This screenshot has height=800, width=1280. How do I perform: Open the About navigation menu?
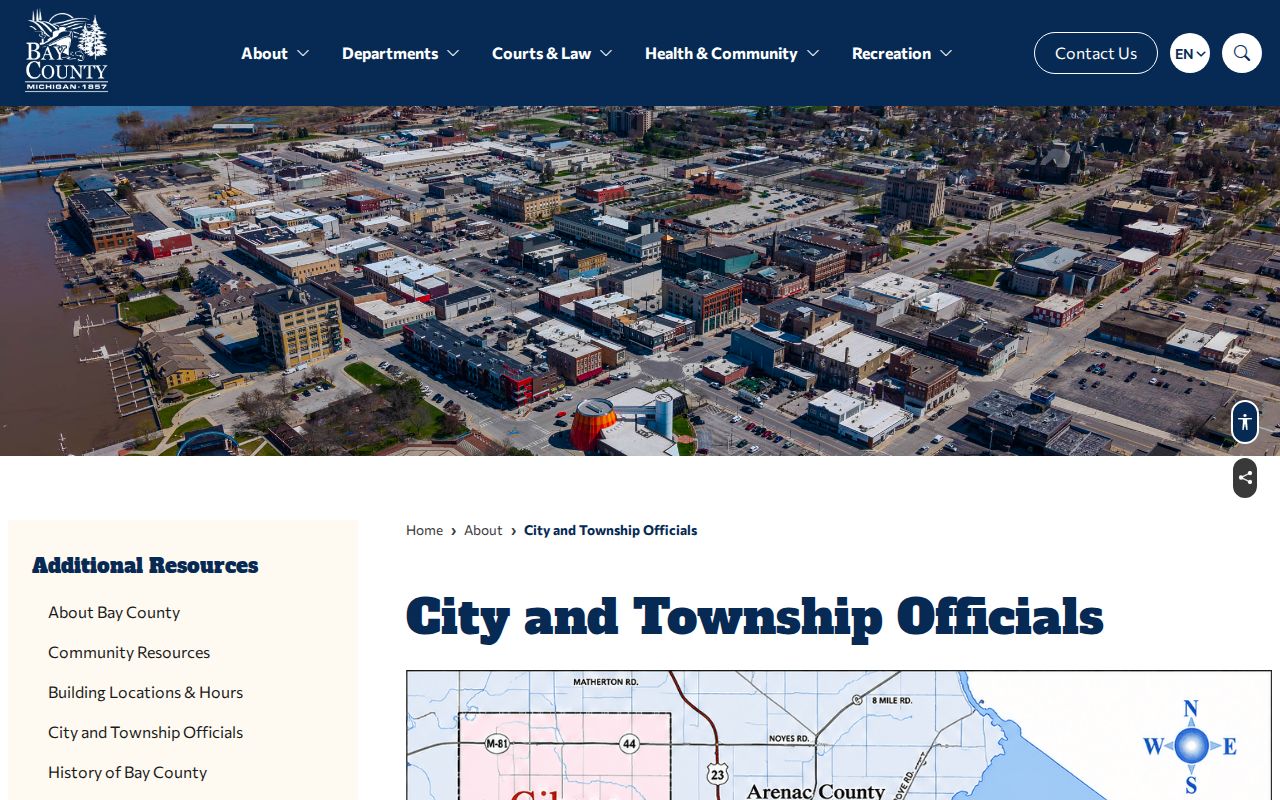[264, 53]
